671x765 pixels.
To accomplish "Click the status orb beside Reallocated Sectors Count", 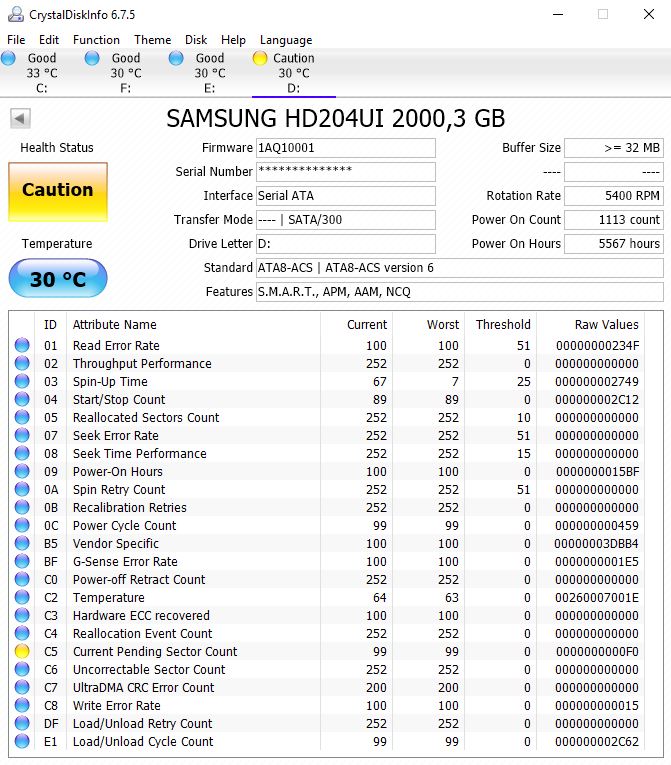I will click(x=22, y=417).
